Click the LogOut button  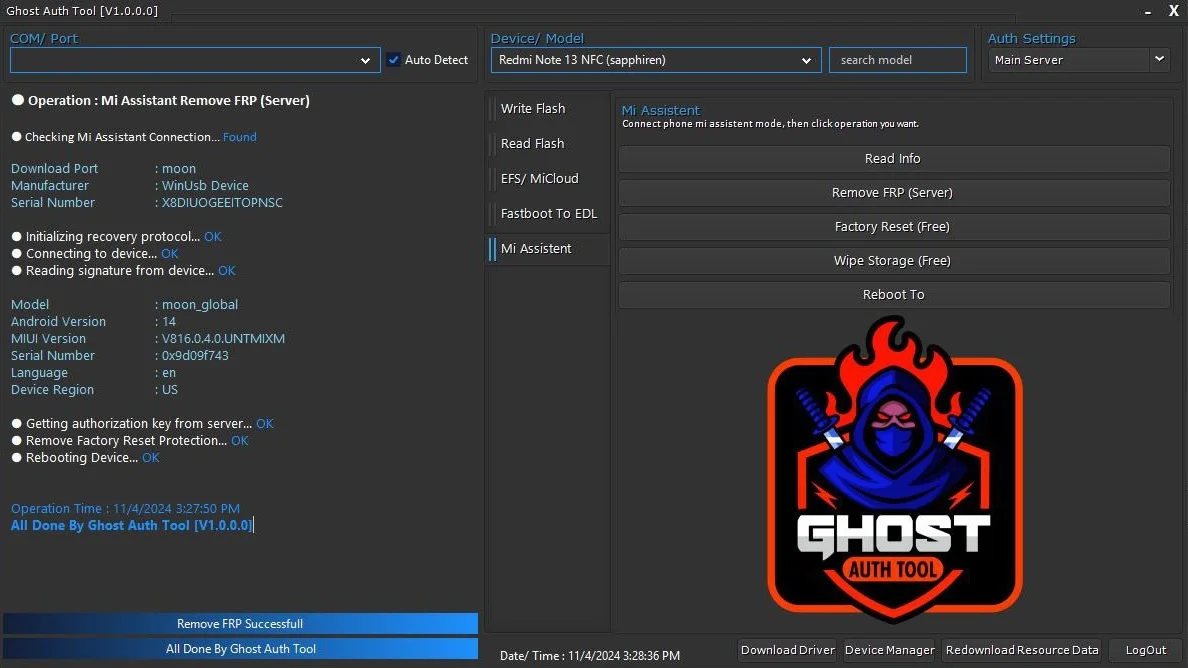tap(1146, 650)
